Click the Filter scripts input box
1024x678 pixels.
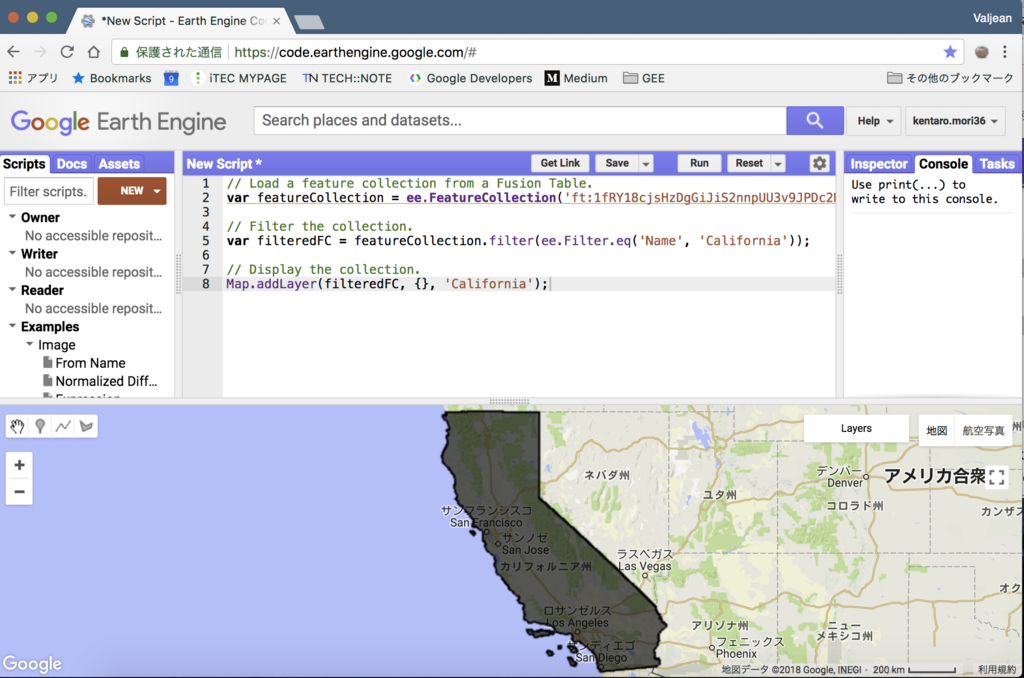click(49, 191)
